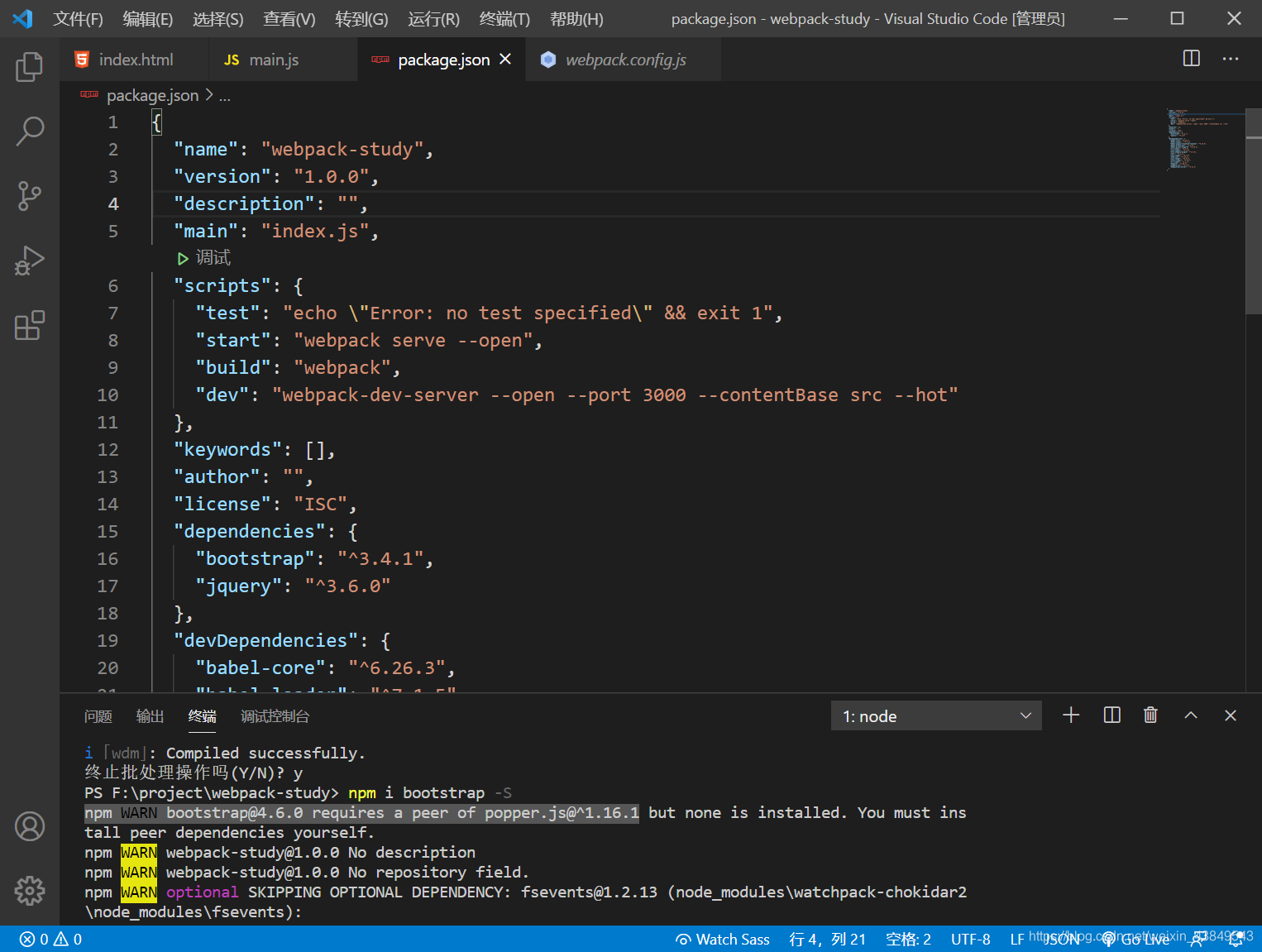Open the Search view in activity bar
1262x952 pixels.
pyautogui.click(x=29, y=131)
